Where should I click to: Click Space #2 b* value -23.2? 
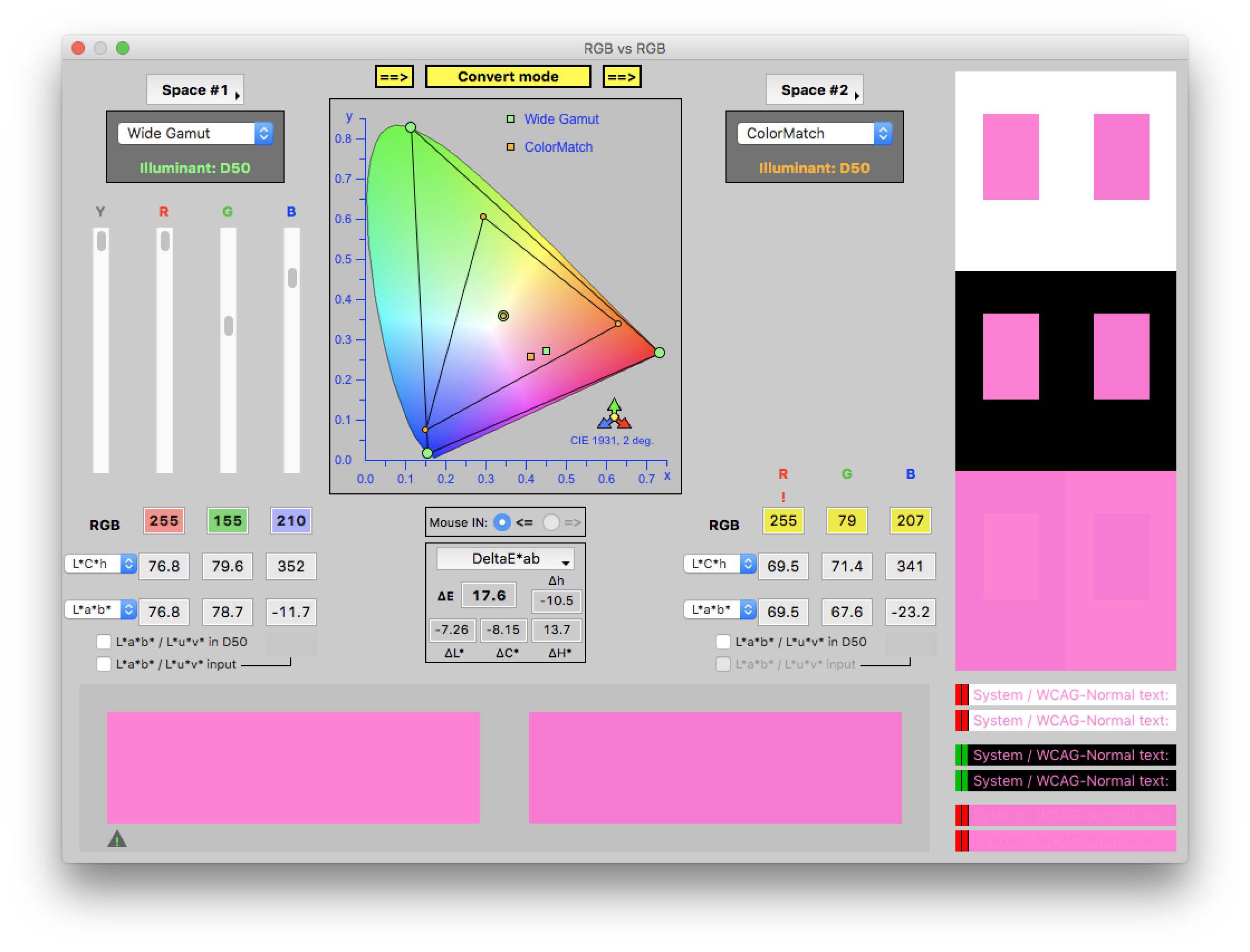pos(910,612)
